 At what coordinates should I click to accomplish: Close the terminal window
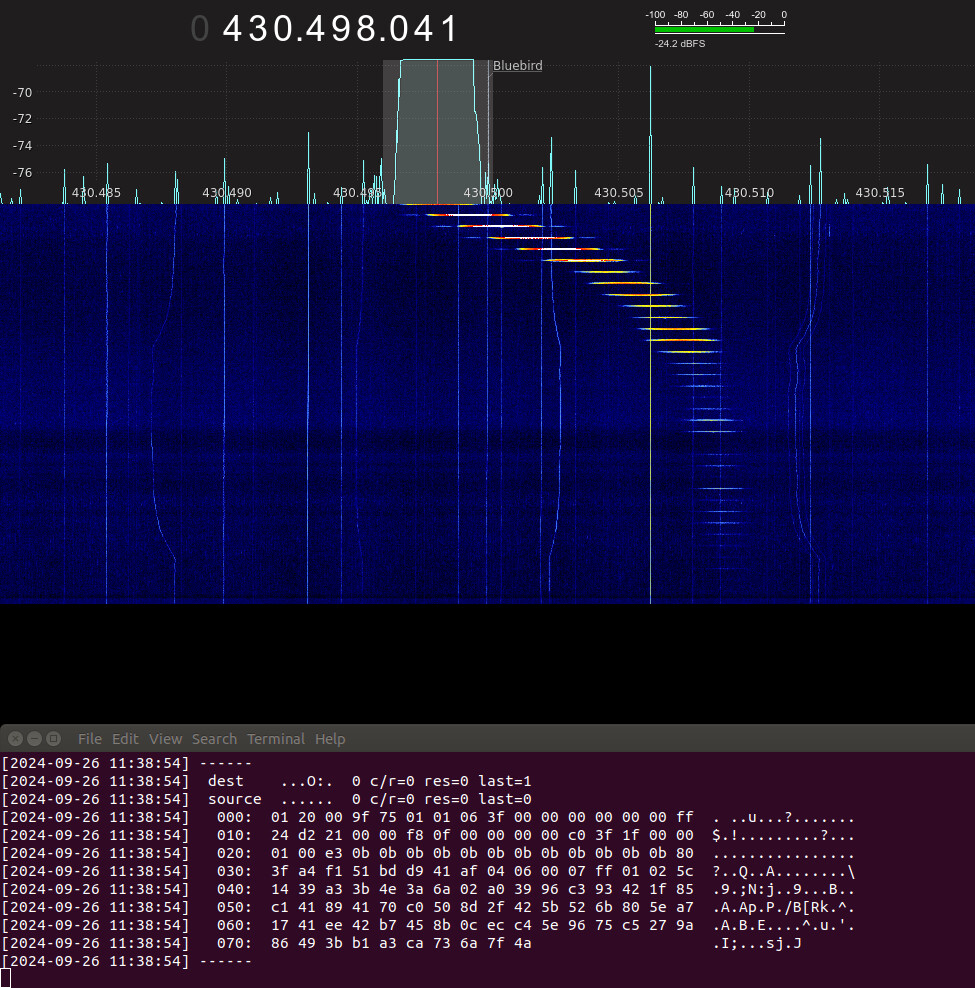tap(15, 739)
